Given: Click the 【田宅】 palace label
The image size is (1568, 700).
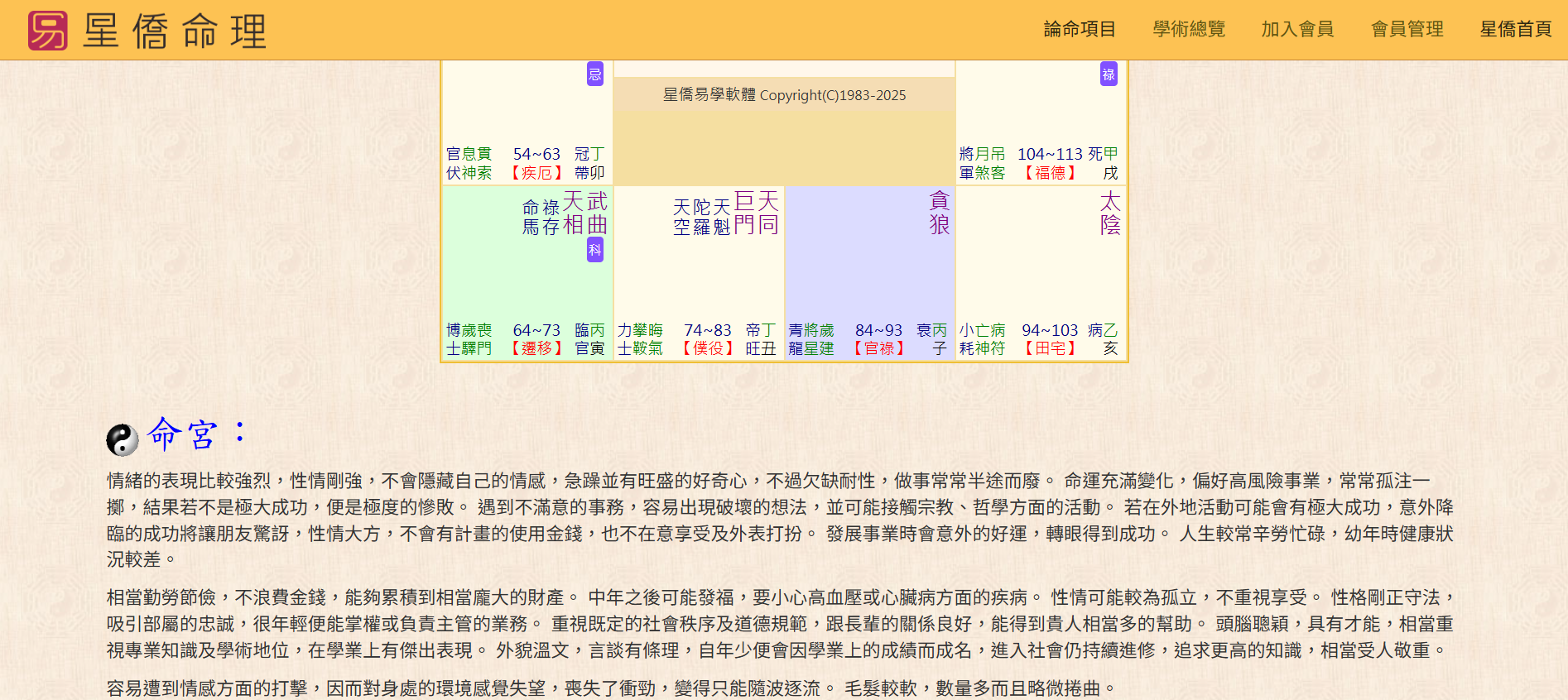Looking at the screenshot, I should [x=1050, y=348].
